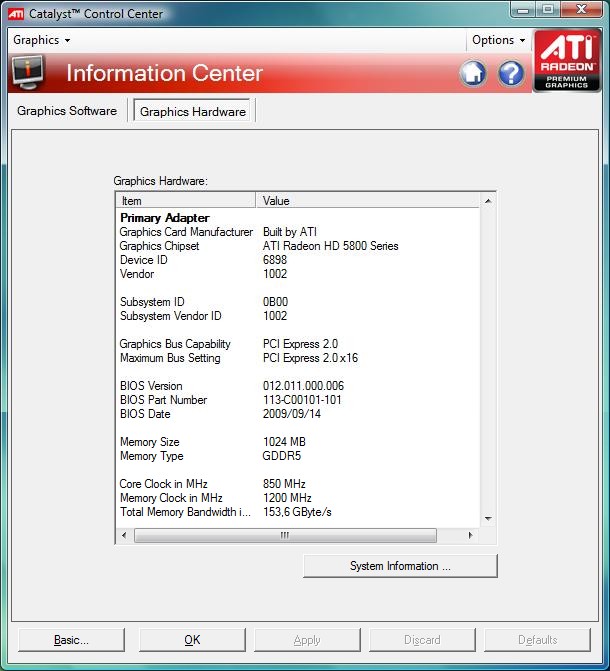Minimize the Catalyst Control Center window
Image resolution: width=610 pixels, height=671 pixels.
pyautogui.click(x=523, y=9)
